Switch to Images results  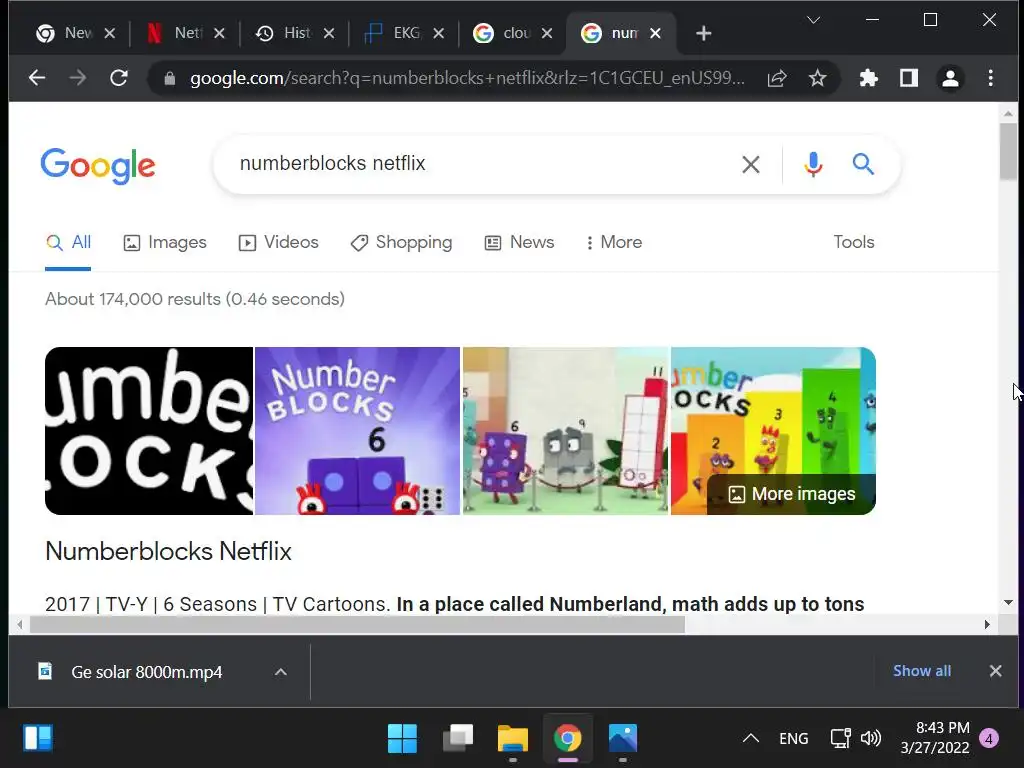165,242
